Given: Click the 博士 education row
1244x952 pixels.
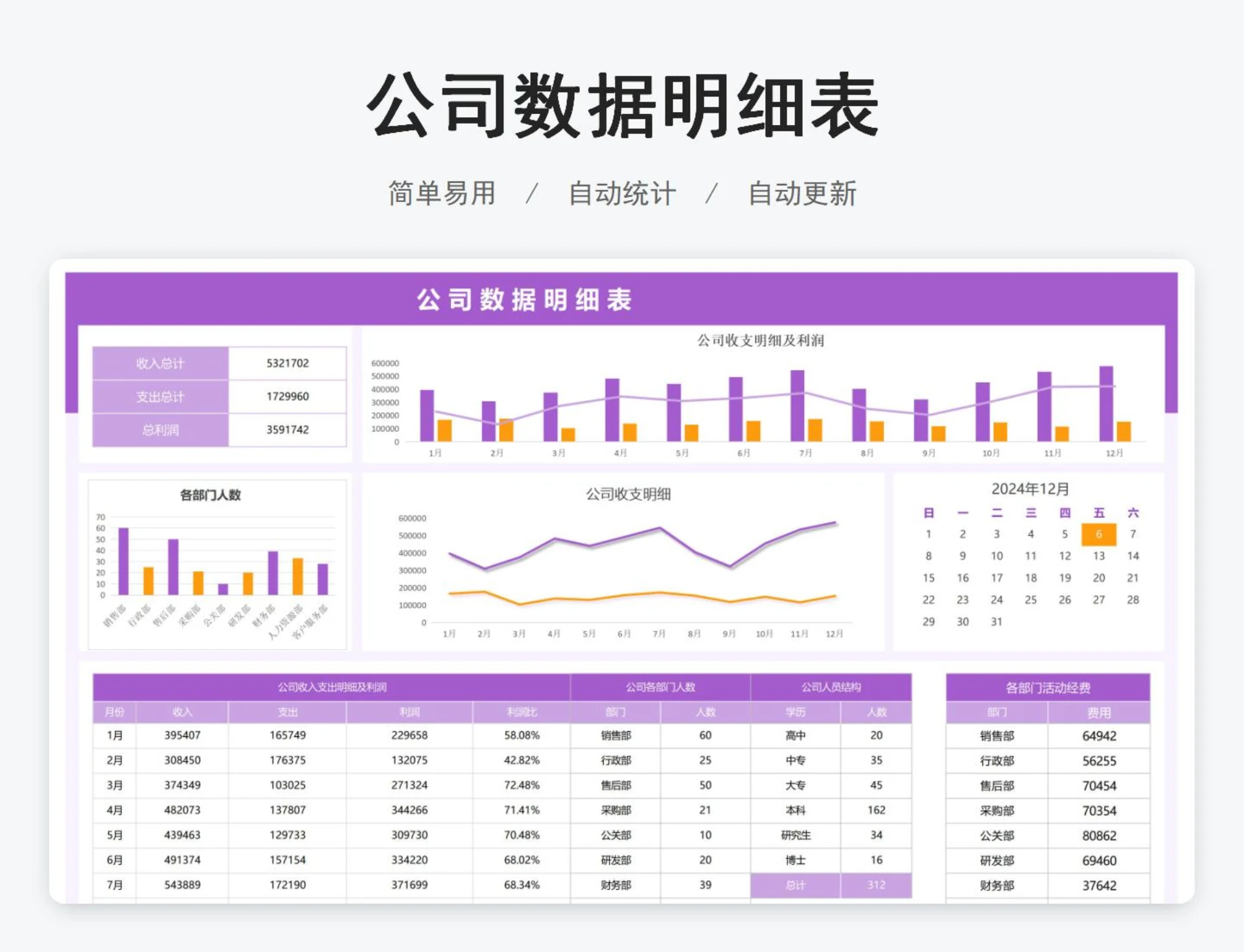Looking at the screenshot, I should tap(796, 860).
